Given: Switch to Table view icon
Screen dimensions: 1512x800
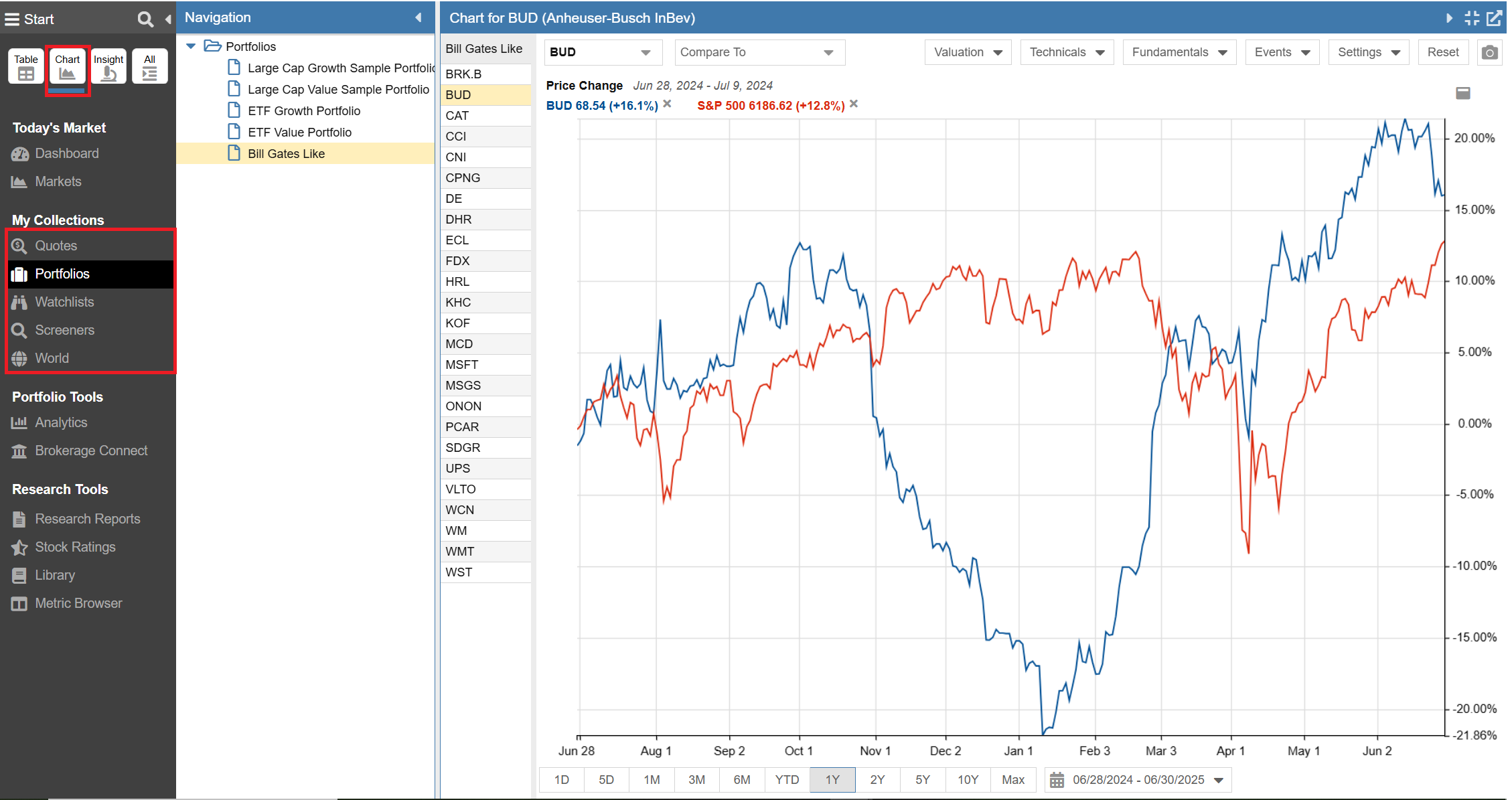Looking at the screenshot, I should 26,66.
